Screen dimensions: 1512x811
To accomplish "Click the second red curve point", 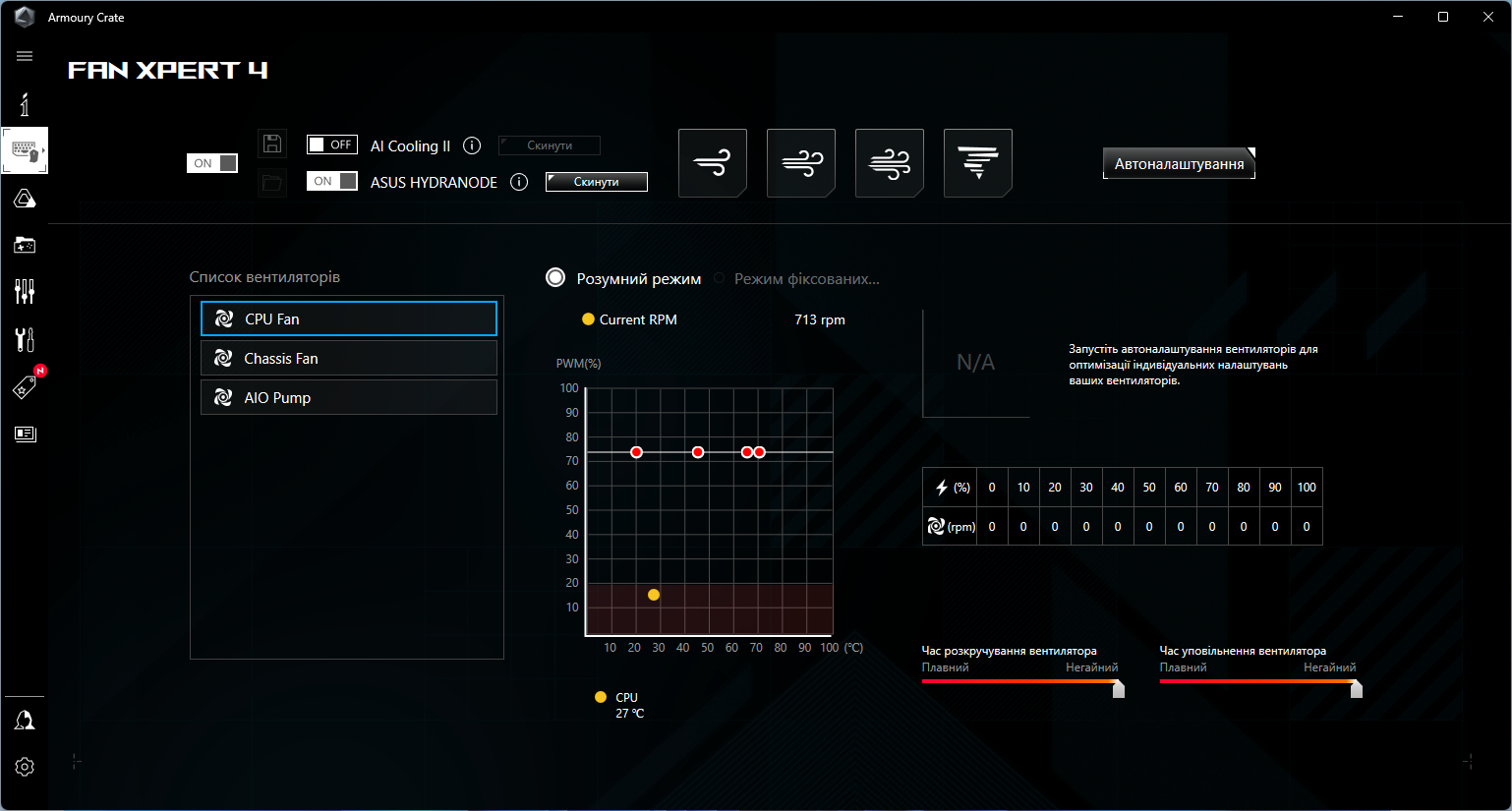I will tap(698, 452).
